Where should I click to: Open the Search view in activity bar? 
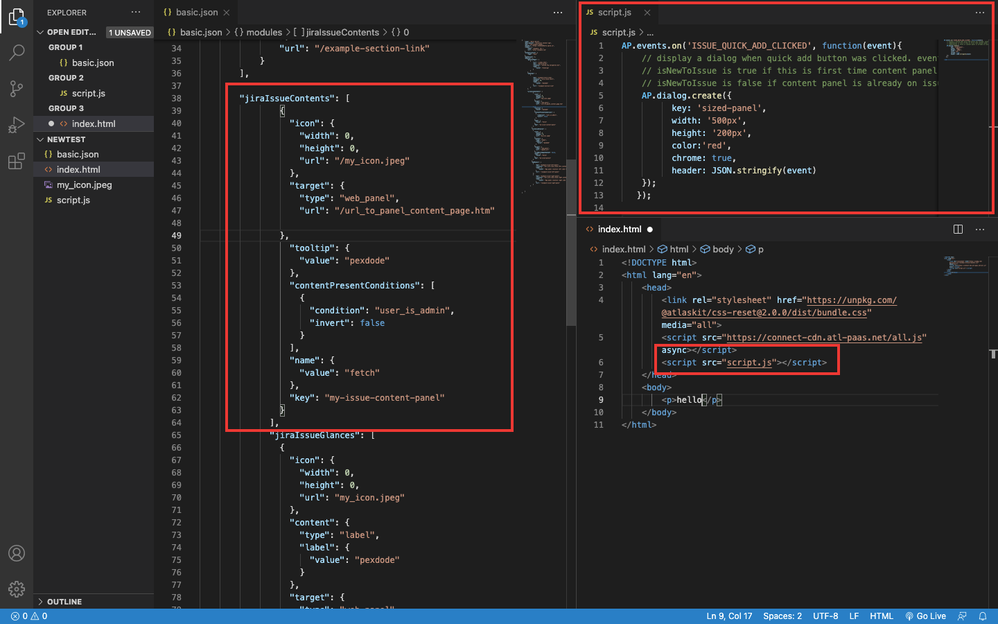pyautogui.click(x=17, y=53)
